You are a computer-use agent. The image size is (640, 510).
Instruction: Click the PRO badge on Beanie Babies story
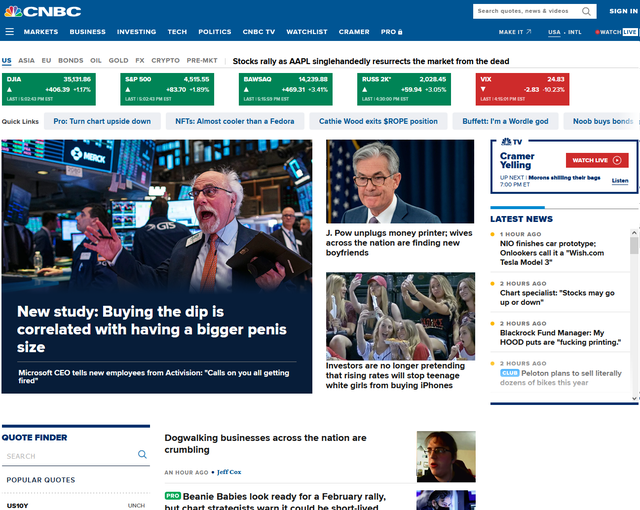tap(173, 496)
